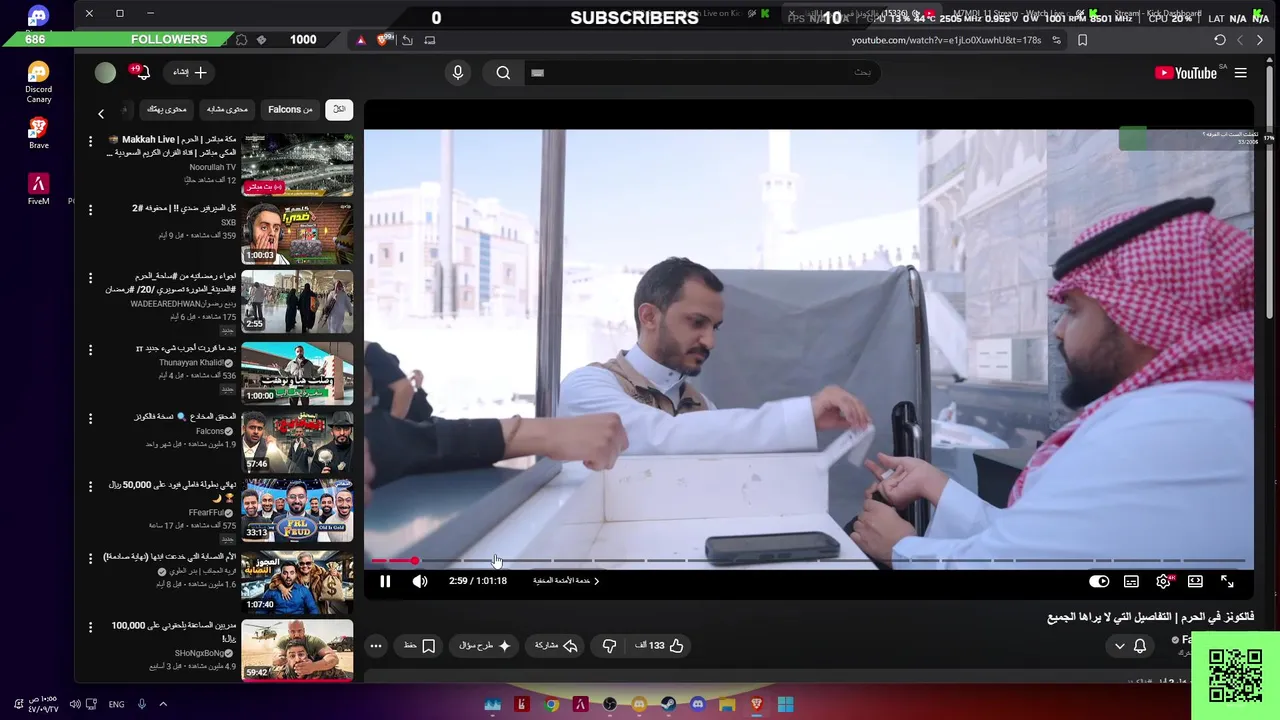Open the chapter title next to the timestamp
The image size is (1280, 720).
[566, 581]
